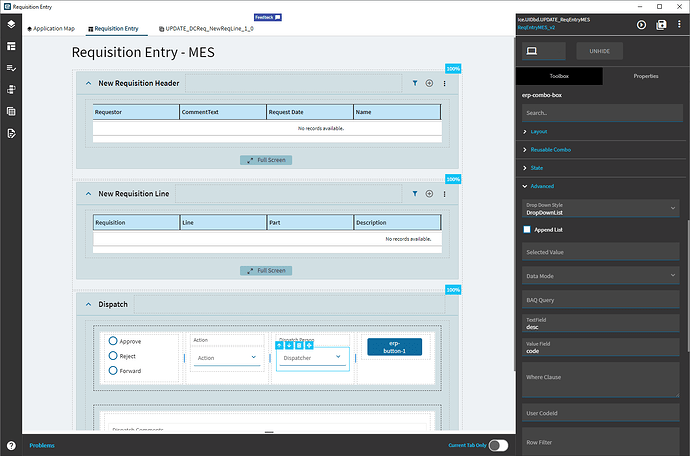Screen dimensions: 690x456
Task: Open overflow menu of New Requisition Header
Action: (444, 83)
